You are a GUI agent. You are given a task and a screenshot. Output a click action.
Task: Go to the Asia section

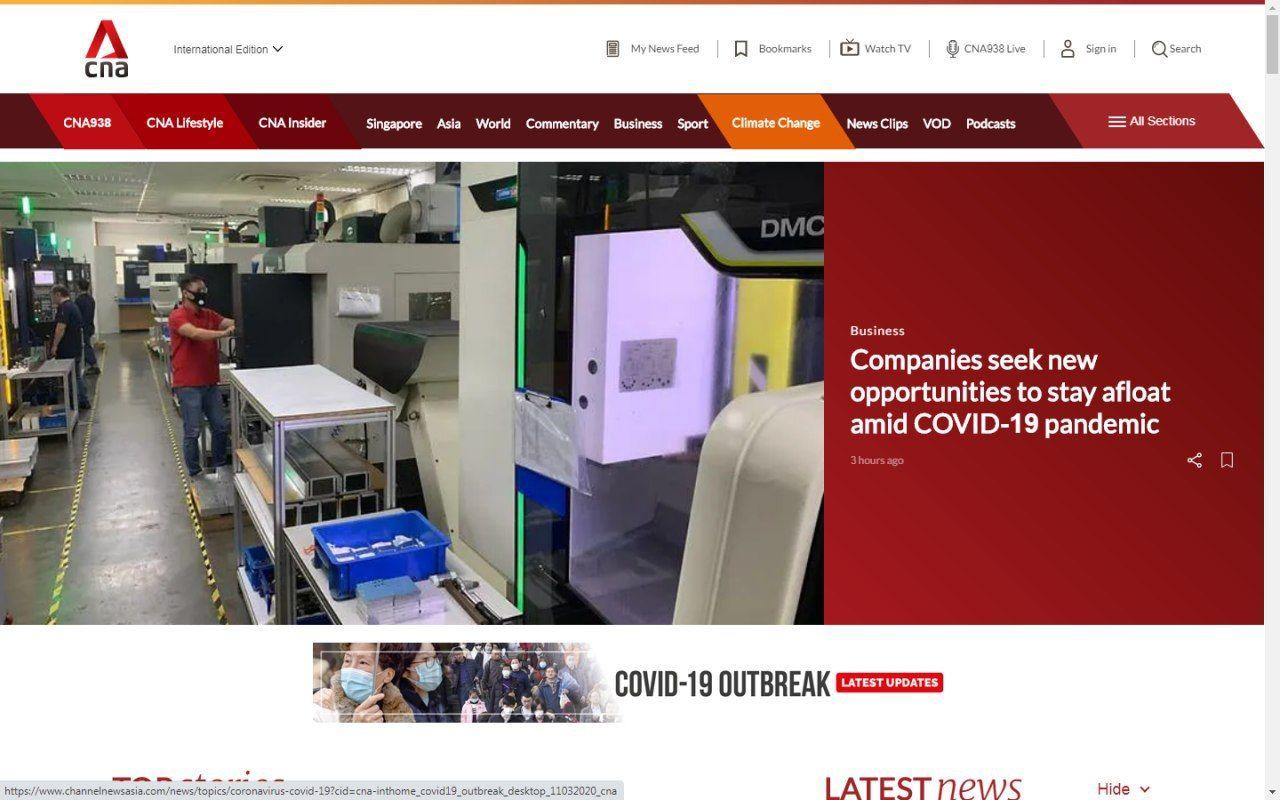click(449, 123)
